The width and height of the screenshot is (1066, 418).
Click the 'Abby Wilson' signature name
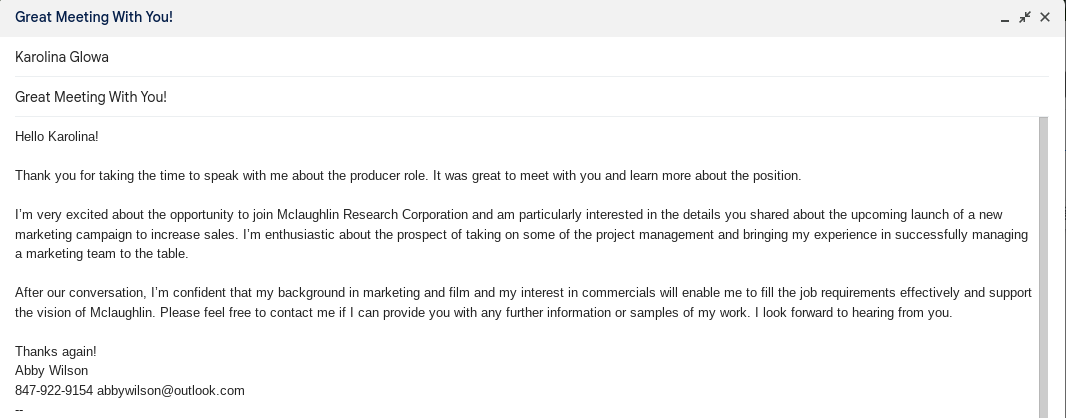click(x=51, y=371)
